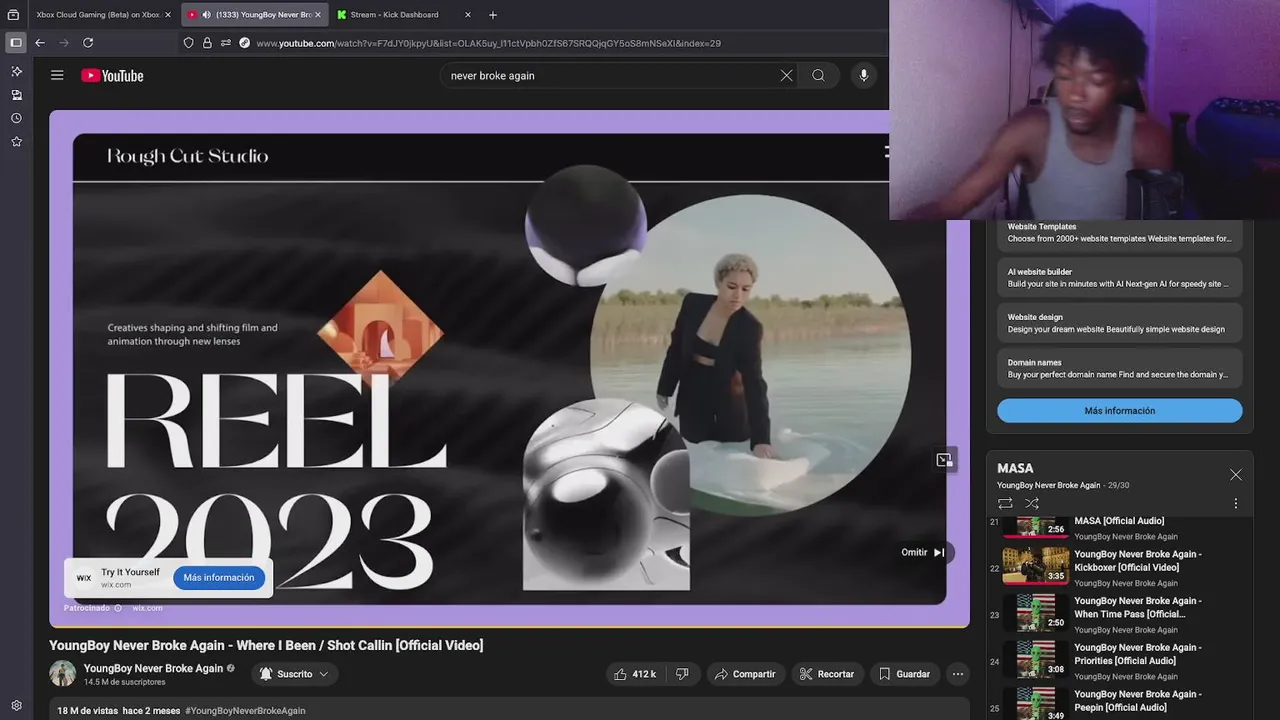Like the video with thumbs up 412 k

click(x=635, y=674)
